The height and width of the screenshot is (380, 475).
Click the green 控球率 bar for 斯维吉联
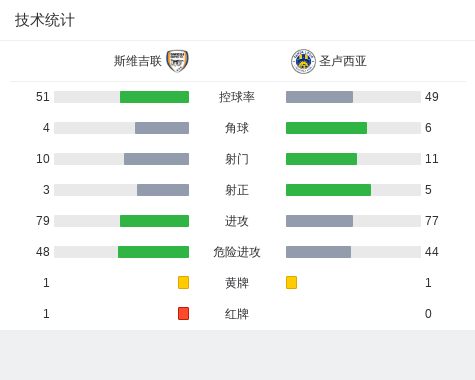154,97
